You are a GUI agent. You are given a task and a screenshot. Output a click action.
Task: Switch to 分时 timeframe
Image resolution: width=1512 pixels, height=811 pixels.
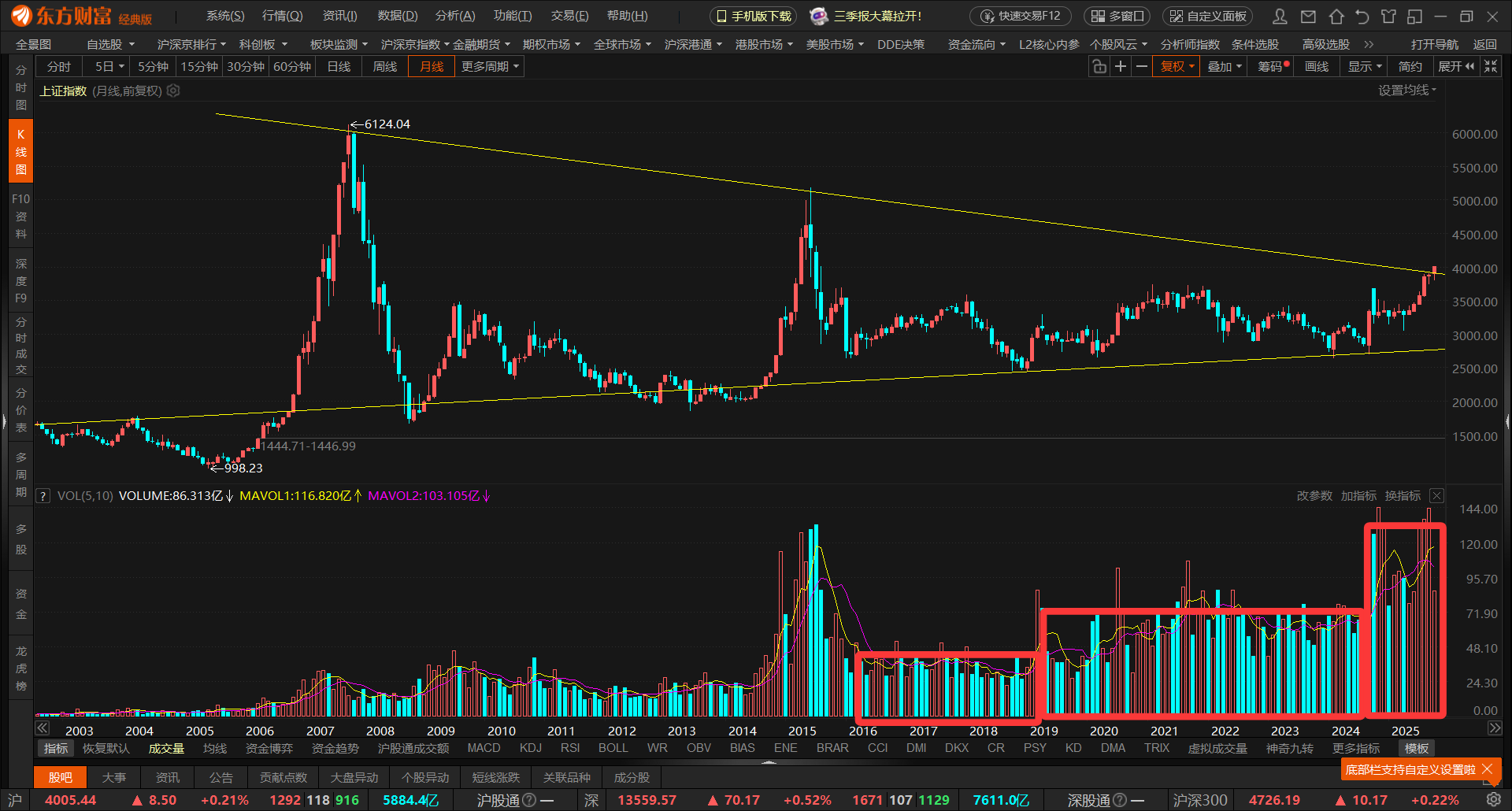click(x=59, y=67)
